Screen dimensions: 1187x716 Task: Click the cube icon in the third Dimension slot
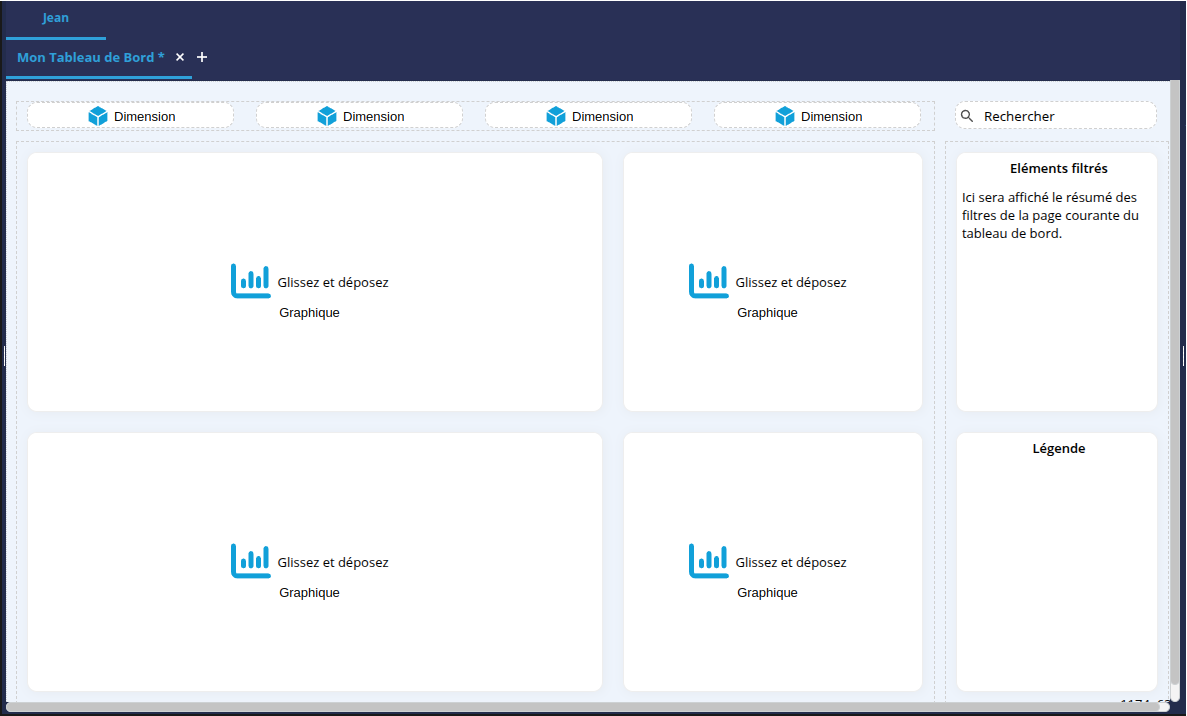click(556, 116)
